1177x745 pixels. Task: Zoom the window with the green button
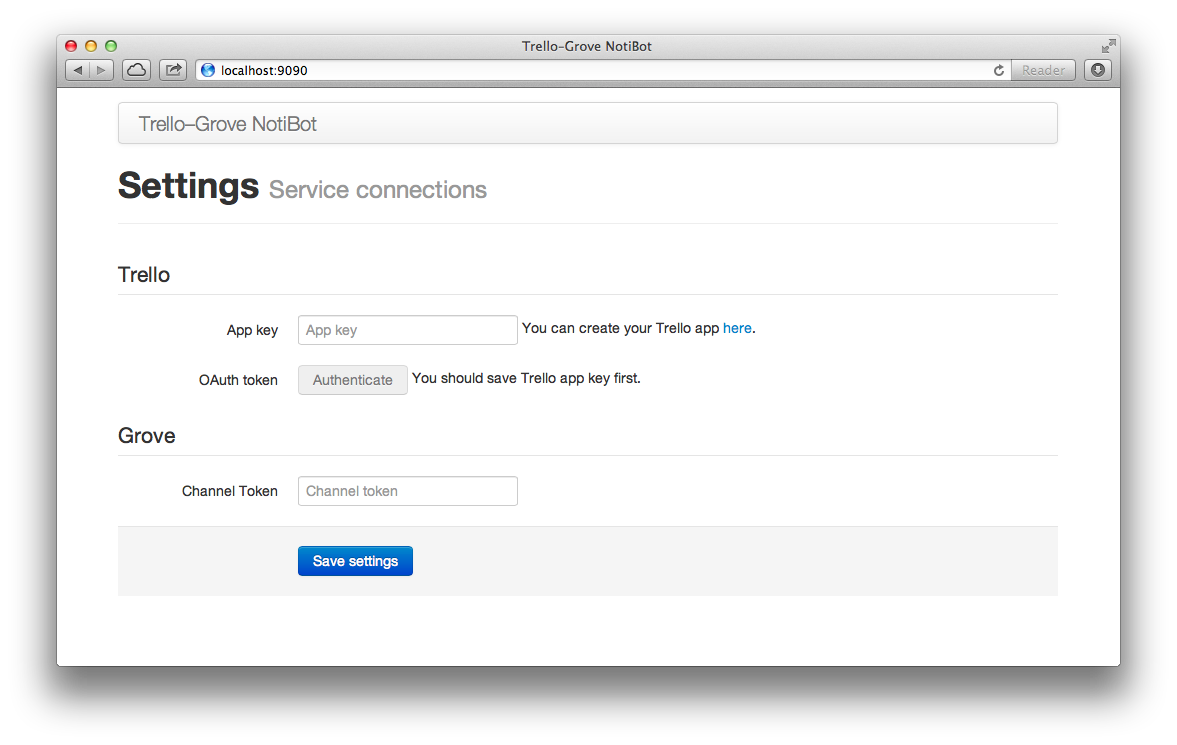(111, 46)
